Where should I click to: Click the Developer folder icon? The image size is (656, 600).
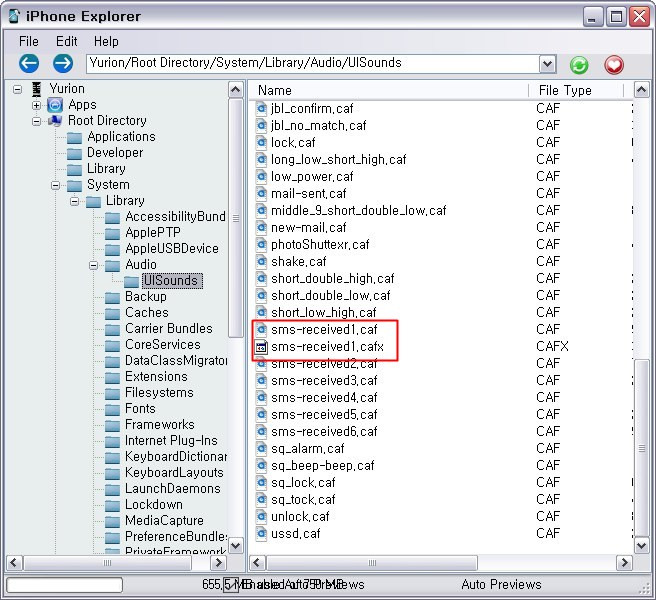click(74, 153)
